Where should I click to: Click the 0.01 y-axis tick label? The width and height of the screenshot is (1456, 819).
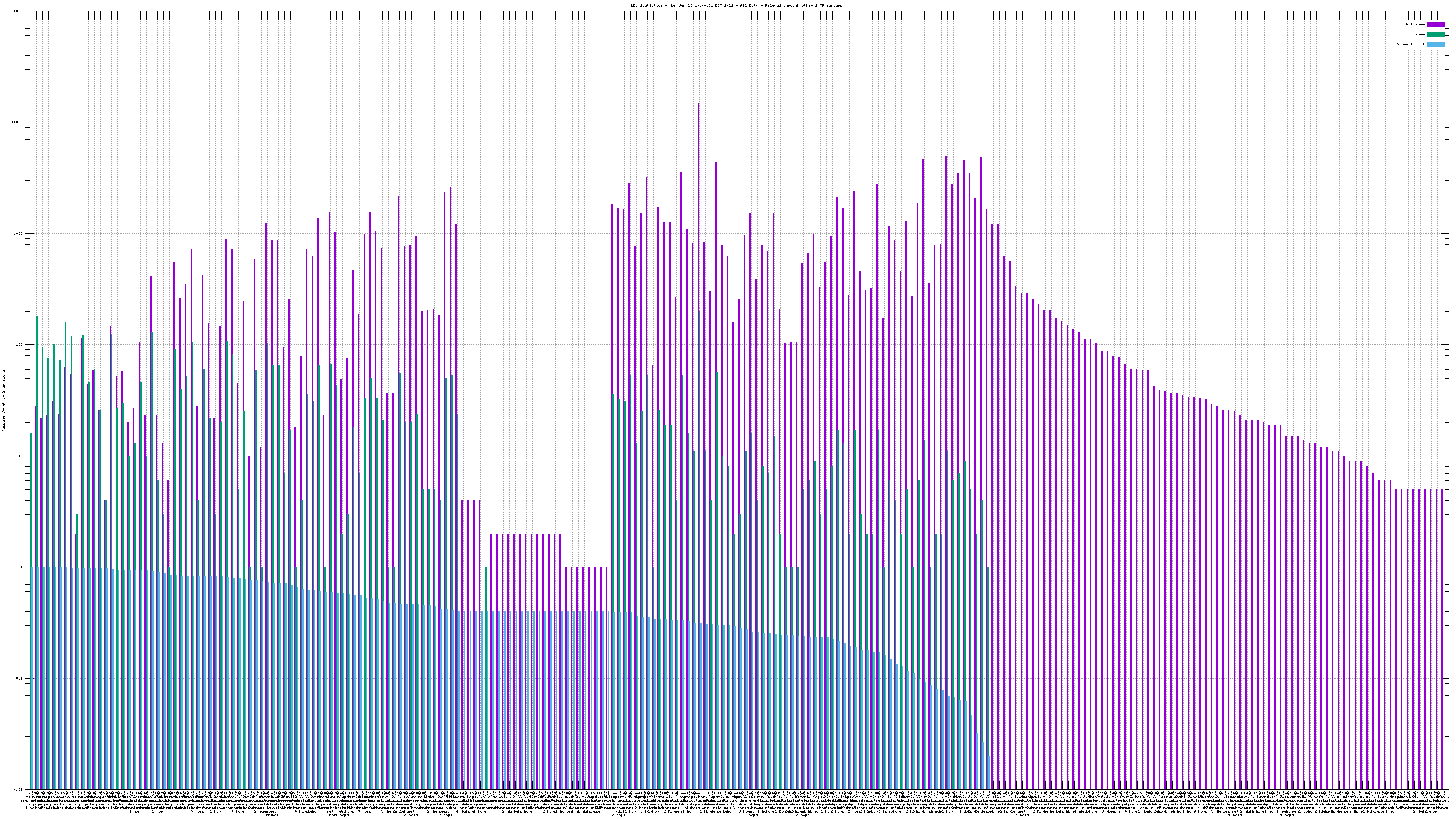(19, 789)
